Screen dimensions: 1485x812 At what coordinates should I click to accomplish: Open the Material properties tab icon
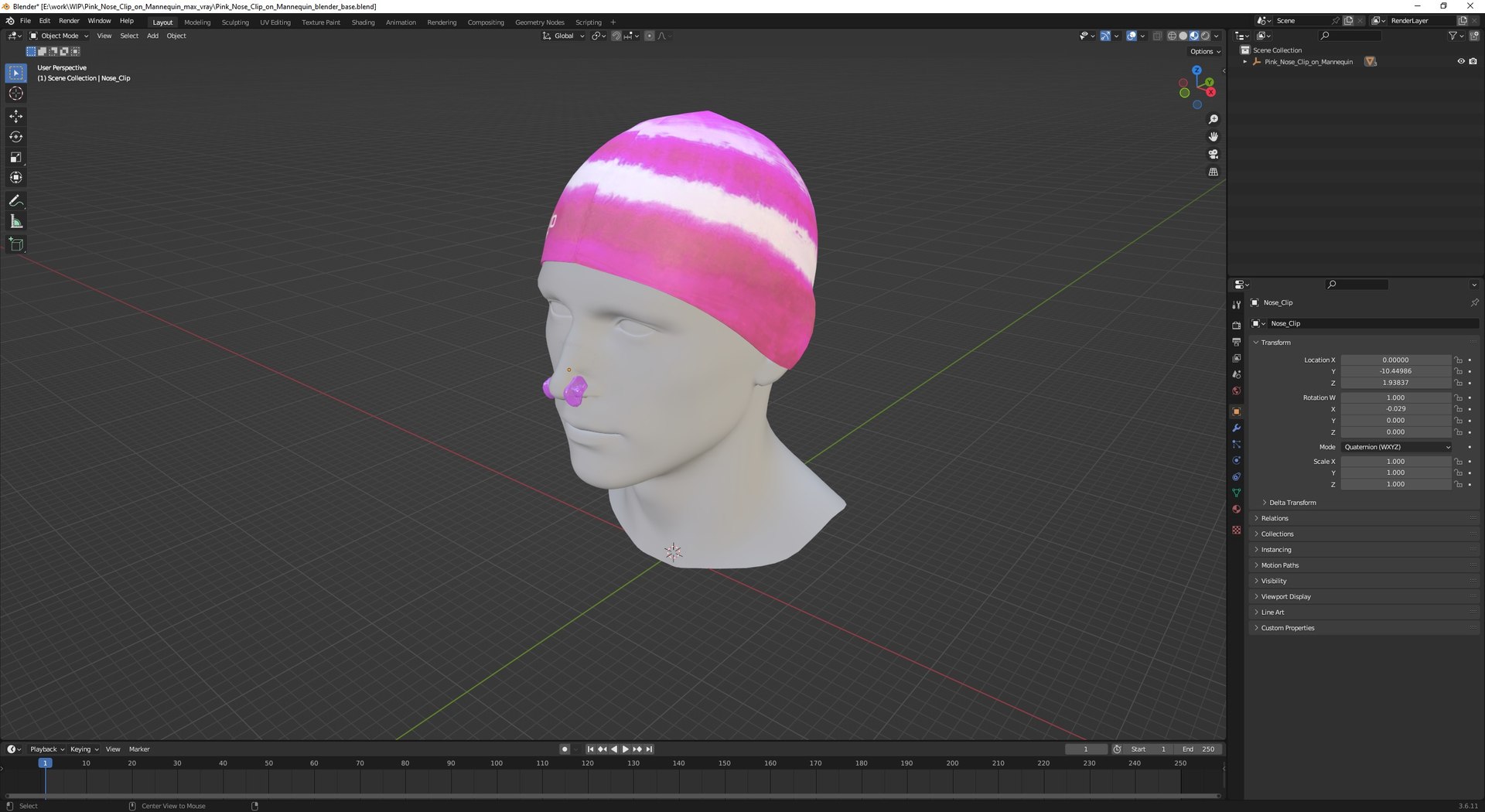click(1236, 509)
